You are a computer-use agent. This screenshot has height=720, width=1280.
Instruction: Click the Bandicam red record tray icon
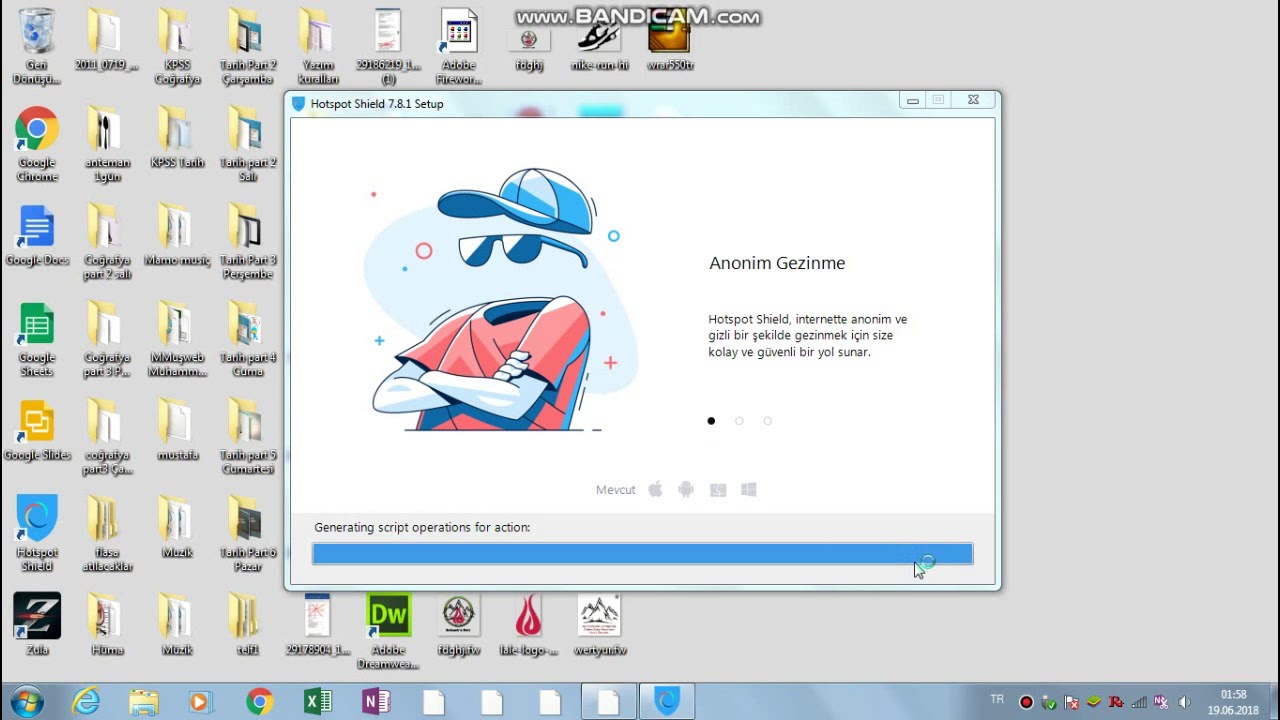click(x=1026, y=702)
